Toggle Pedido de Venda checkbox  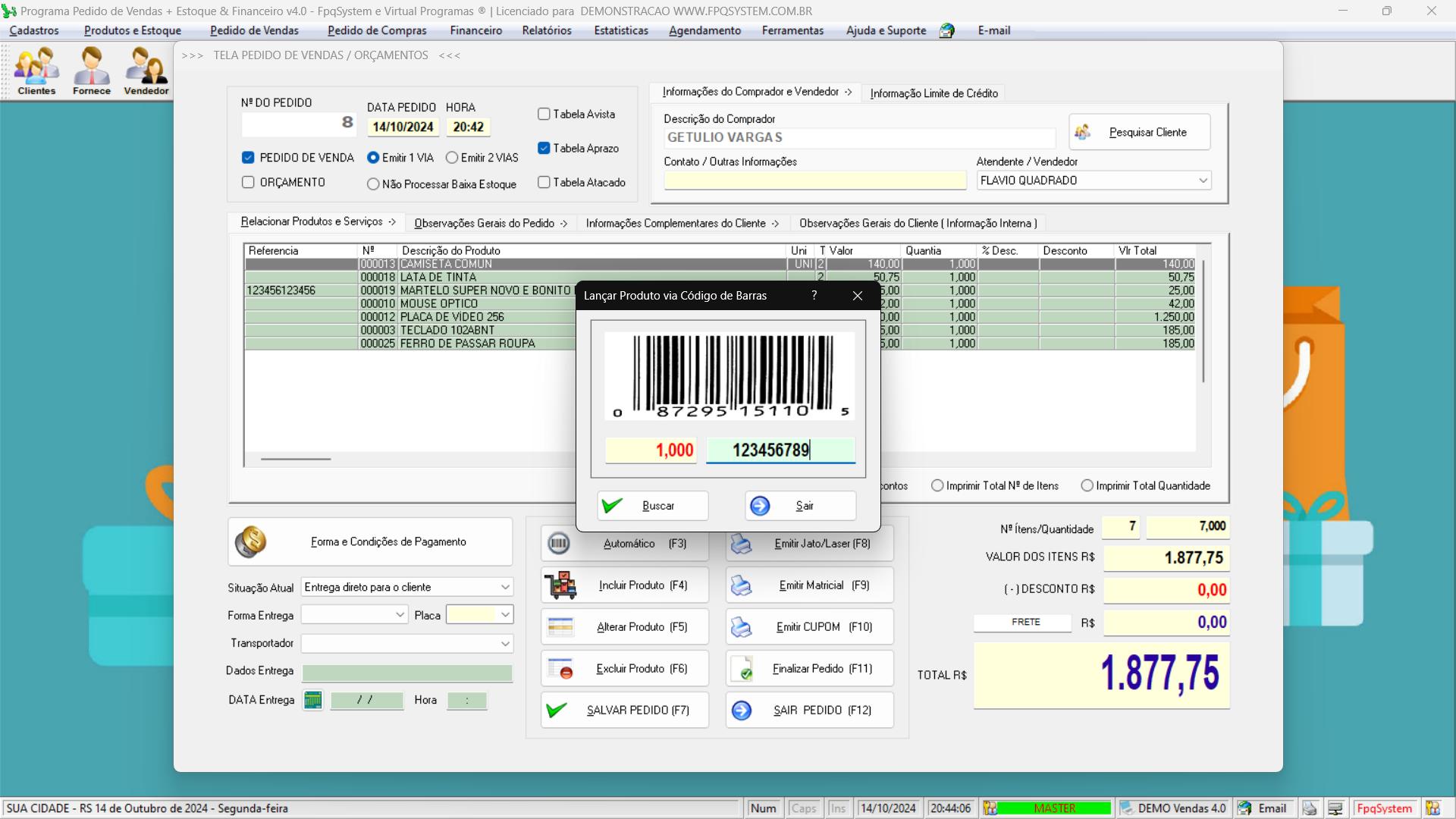click(248, 157)
